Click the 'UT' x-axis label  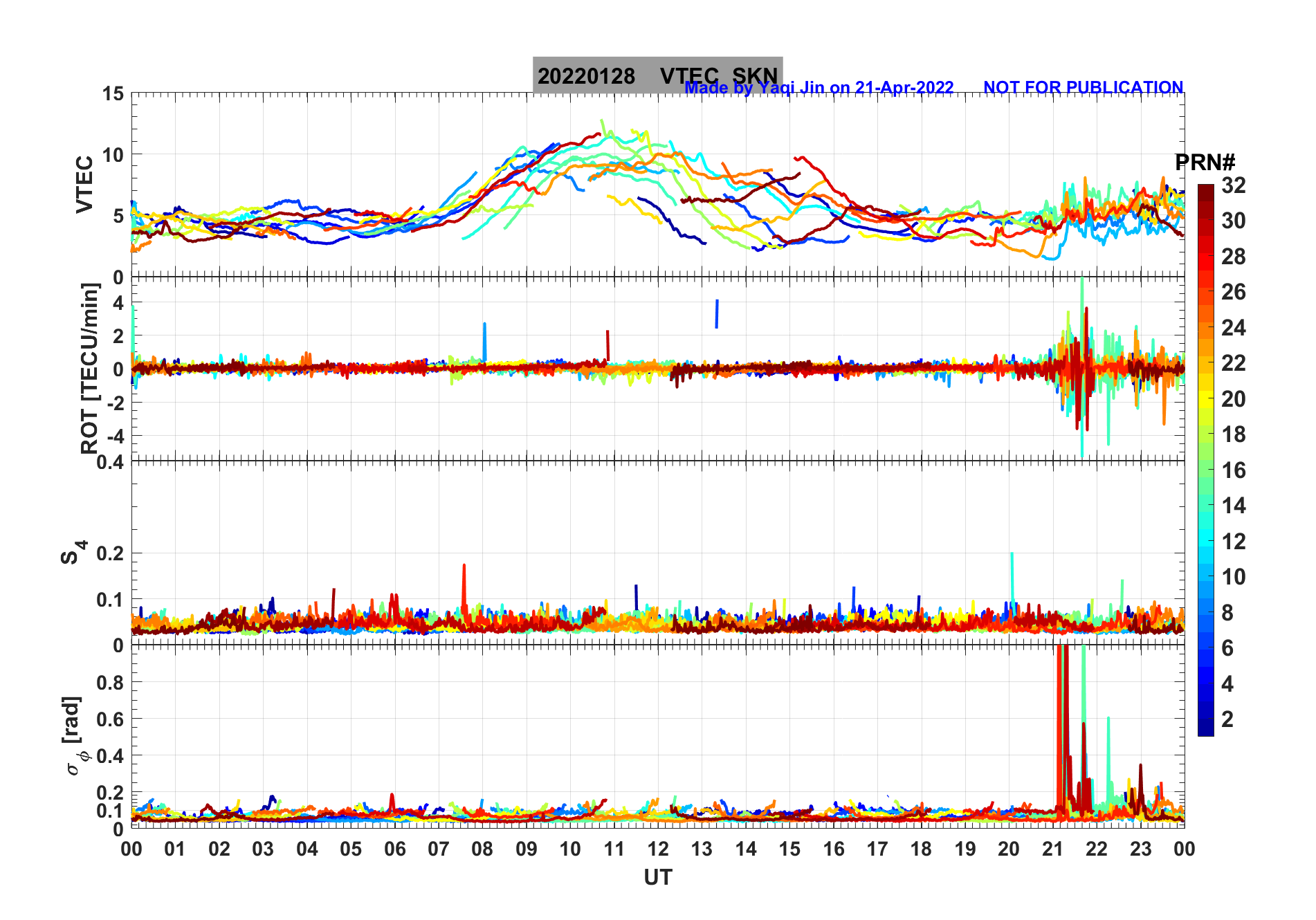657,878
